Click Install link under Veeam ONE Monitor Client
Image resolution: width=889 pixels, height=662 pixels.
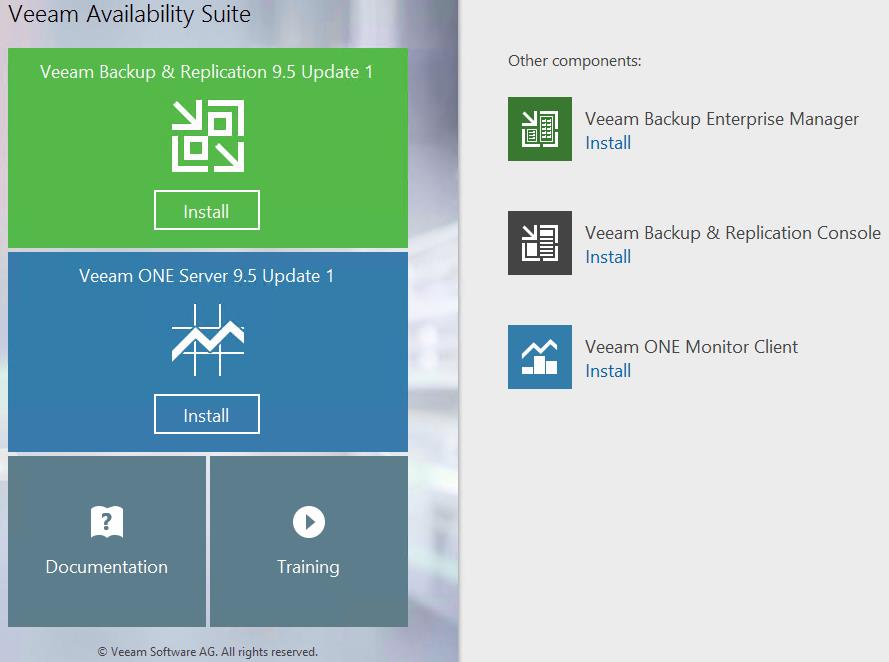(x=608, y=371)
